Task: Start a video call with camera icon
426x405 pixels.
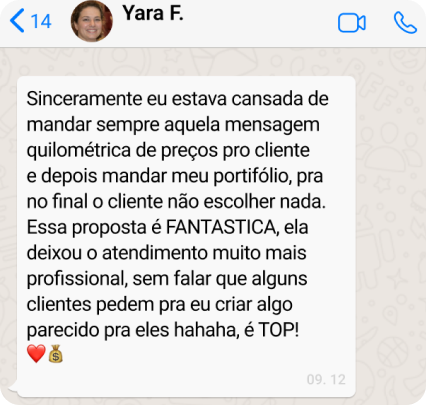Action: tap(352, 23)
